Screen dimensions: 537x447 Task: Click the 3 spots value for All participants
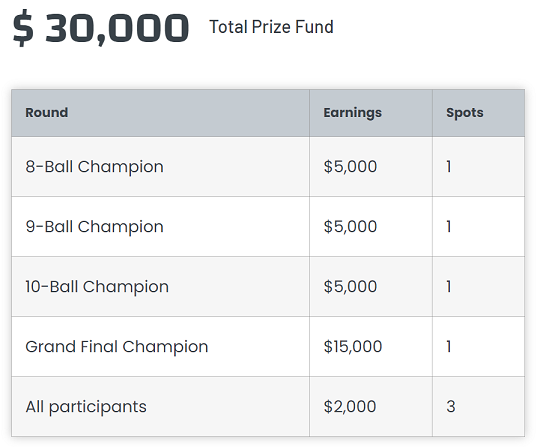point(451,407)
